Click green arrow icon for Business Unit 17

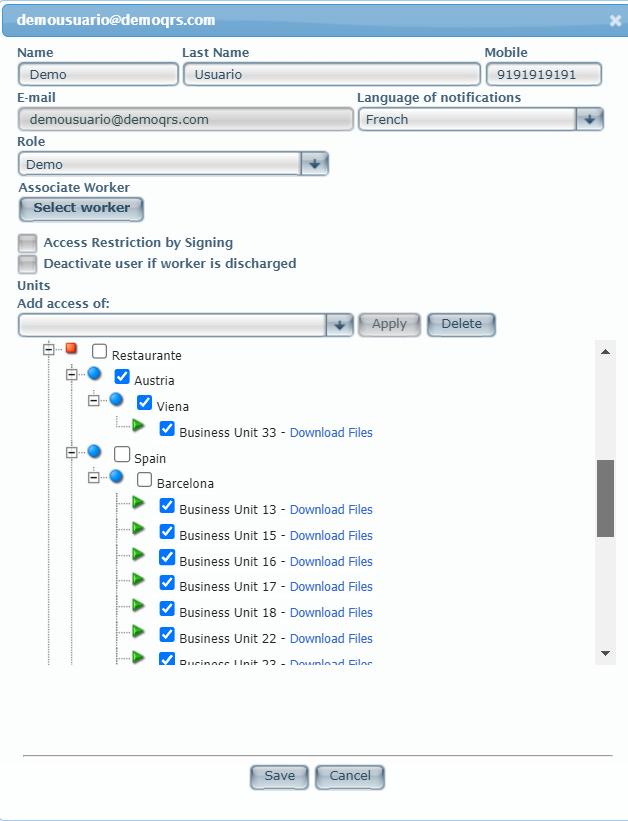[138, 580]
